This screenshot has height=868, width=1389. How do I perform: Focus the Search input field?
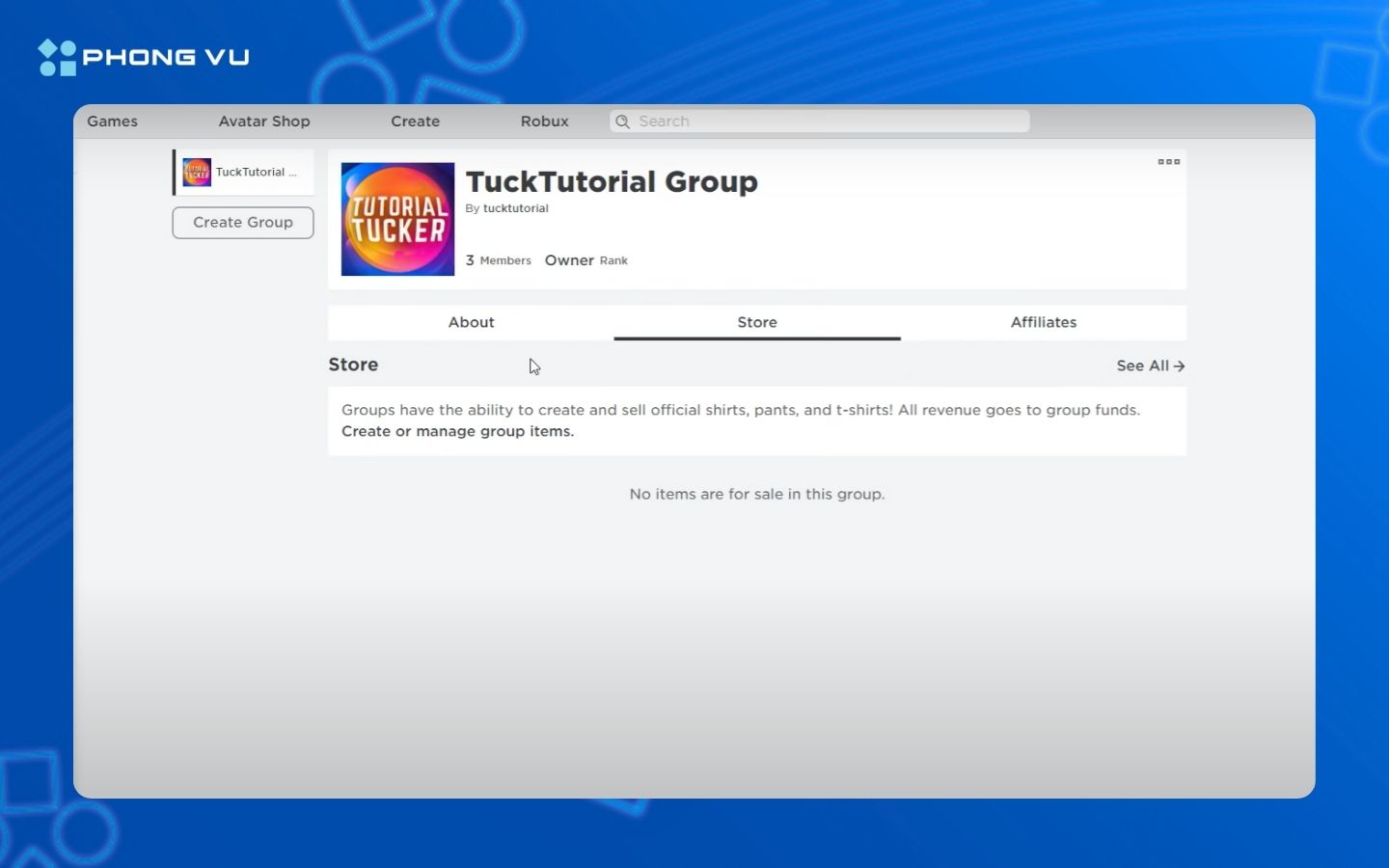pos(830,122)
